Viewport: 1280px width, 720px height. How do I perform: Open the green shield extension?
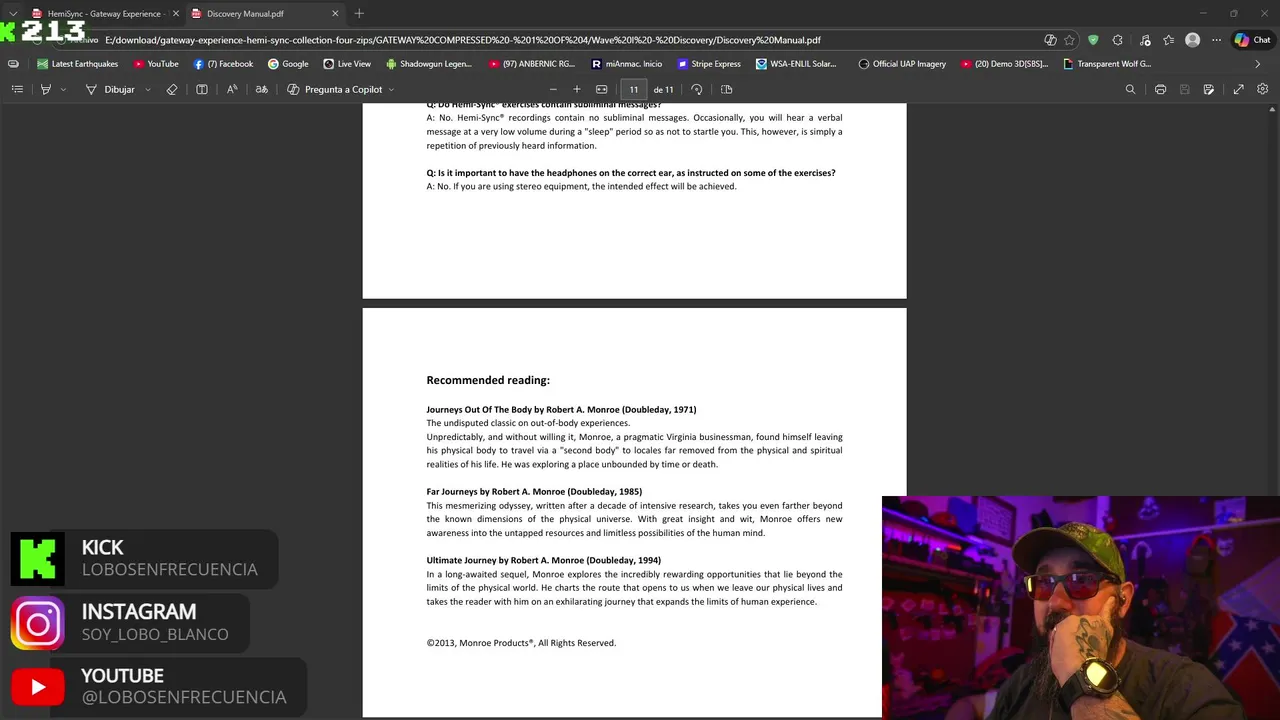[1093, 40]
